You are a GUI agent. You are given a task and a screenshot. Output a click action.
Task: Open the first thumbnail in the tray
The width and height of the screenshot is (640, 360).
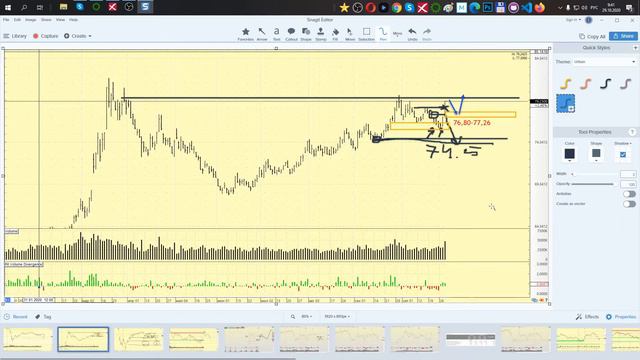click(28, 339)
